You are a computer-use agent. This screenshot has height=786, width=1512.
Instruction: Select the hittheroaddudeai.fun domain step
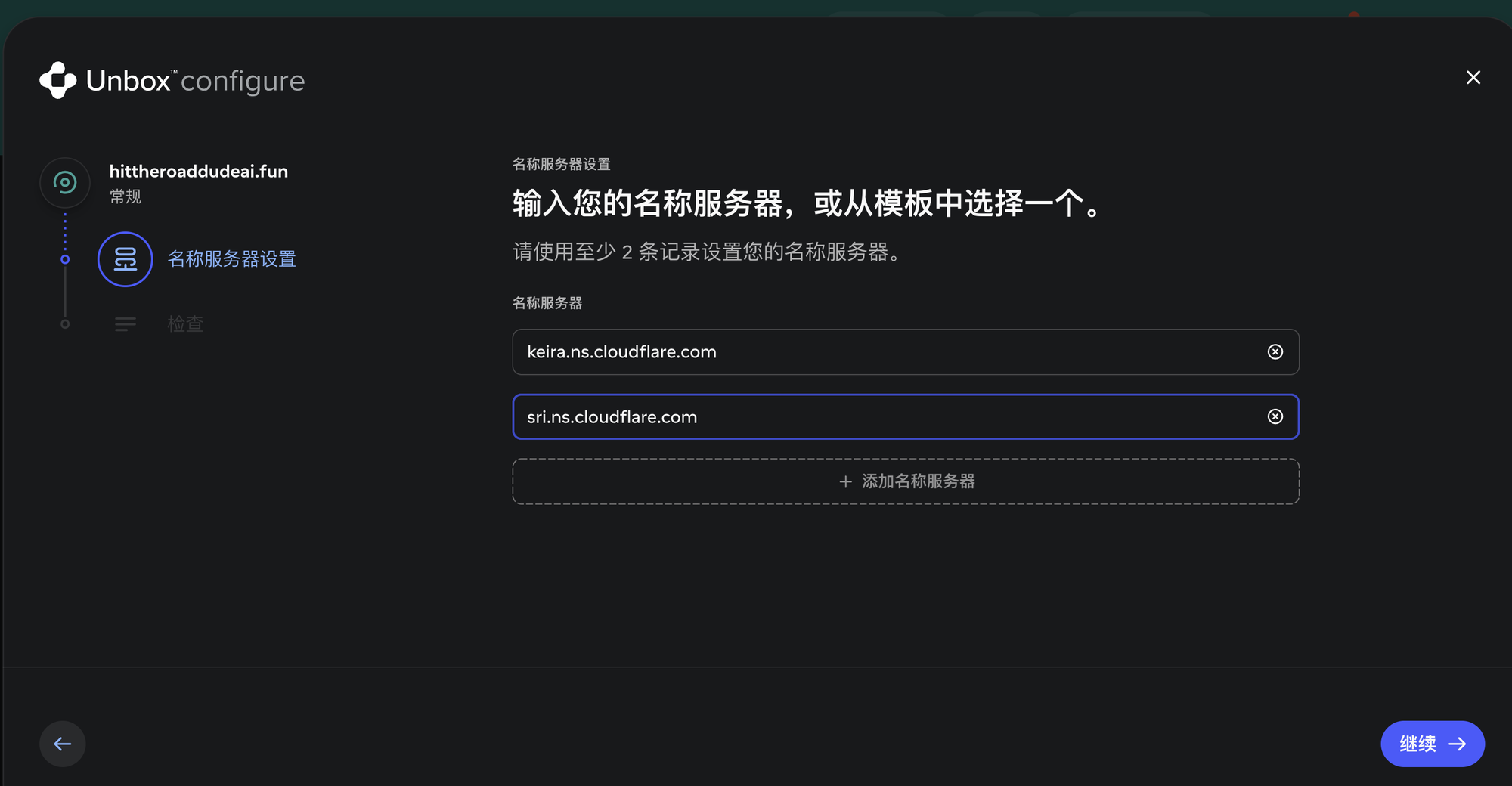(x=198, y=172)
